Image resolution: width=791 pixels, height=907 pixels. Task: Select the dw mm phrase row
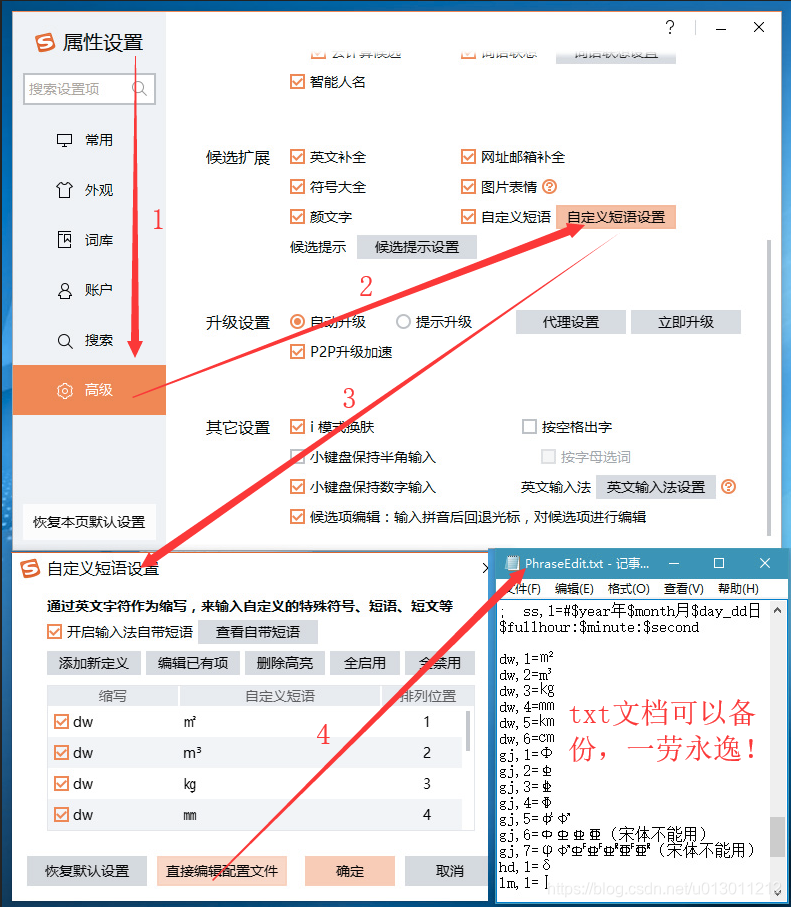pos(255,814)
